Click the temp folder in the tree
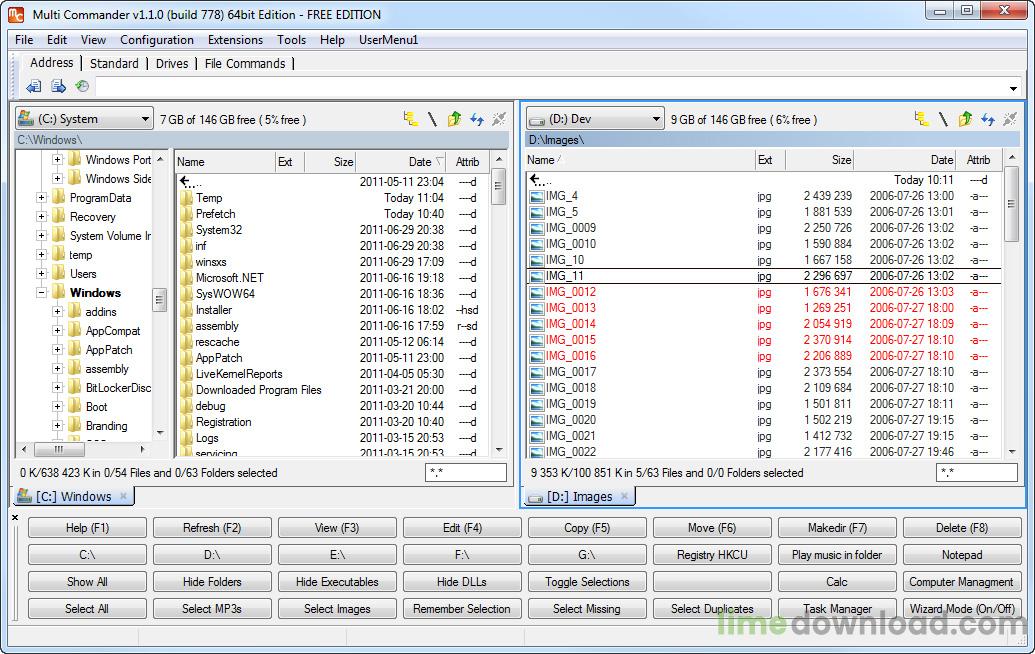The height and width of the screenshot is (654, 1035). coord(81,255)
